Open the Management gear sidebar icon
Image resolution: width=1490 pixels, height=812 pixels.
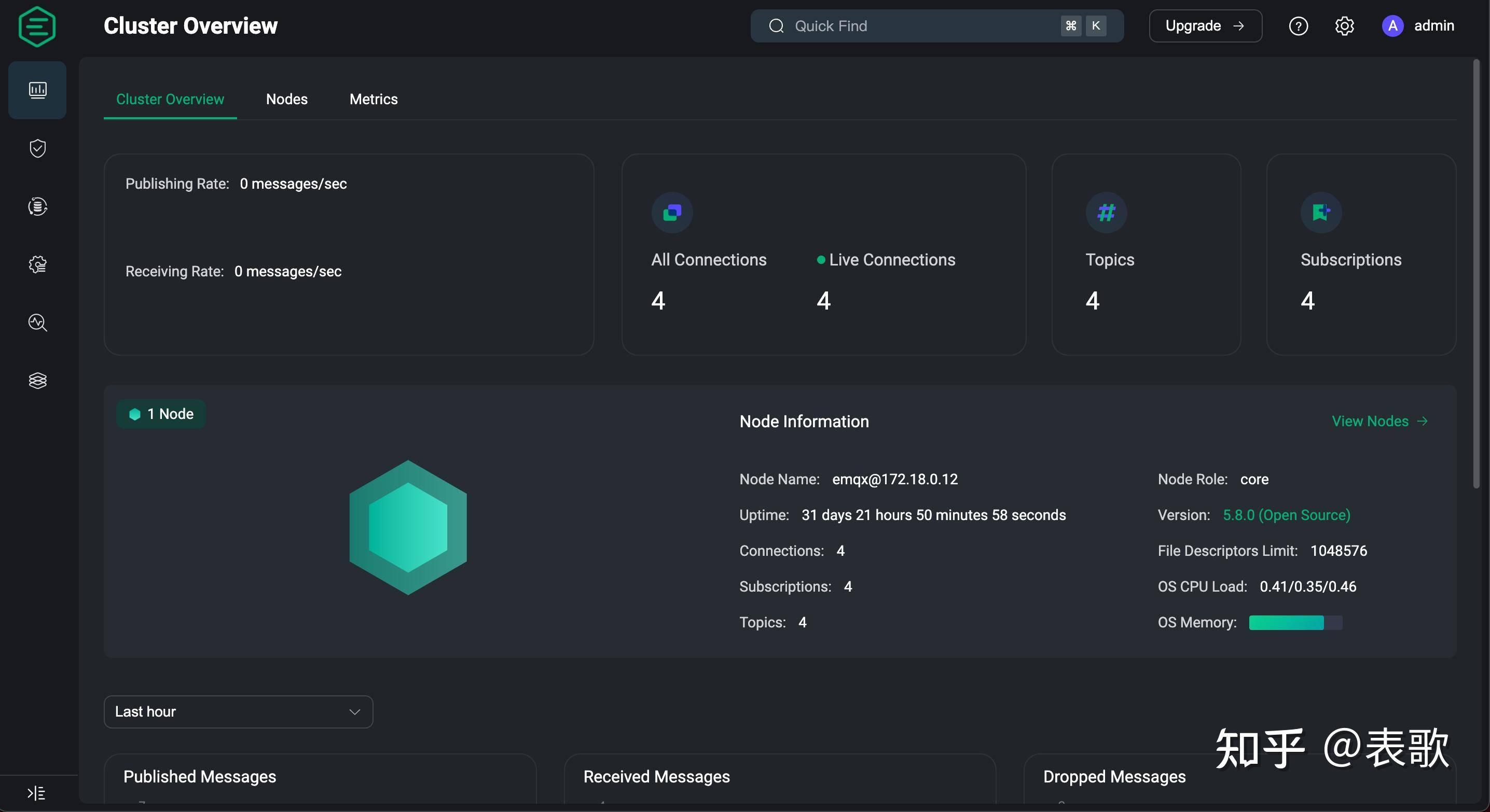point(37,264)
